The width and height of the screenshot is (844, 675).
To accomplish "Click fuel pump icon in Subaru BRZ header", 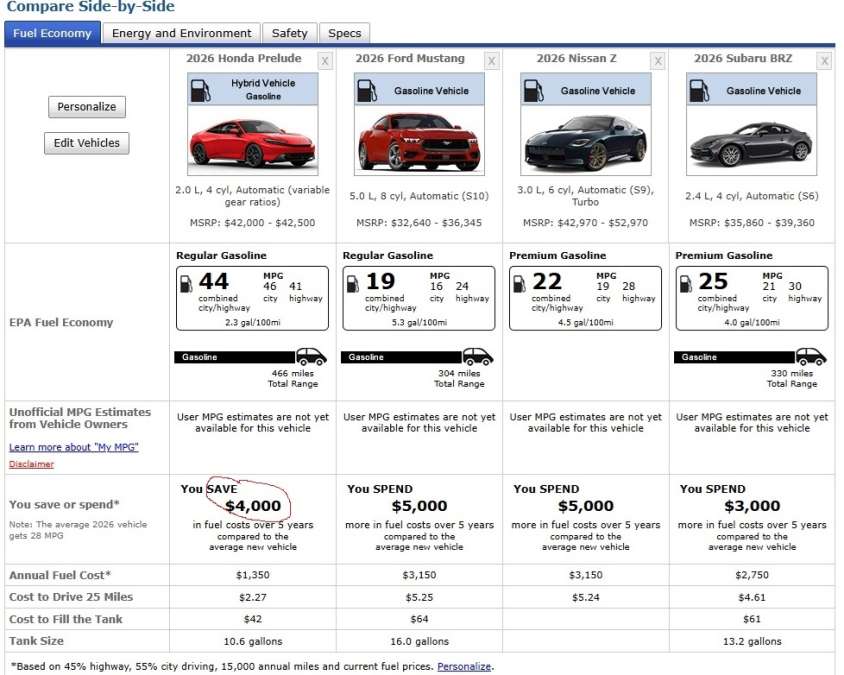I will pyautogui.click(x=699, y=90).
